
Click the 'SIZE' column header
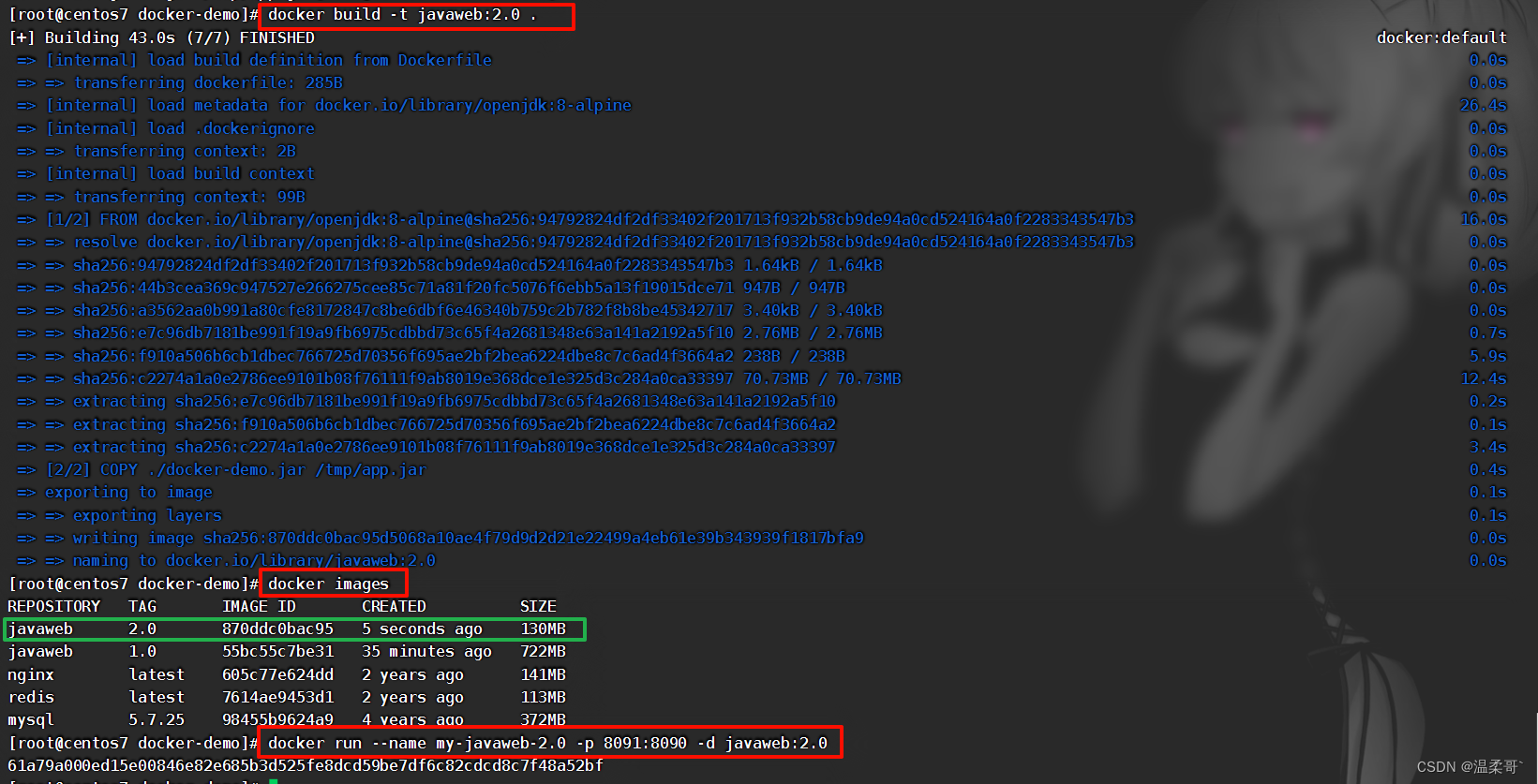(538, 606)
